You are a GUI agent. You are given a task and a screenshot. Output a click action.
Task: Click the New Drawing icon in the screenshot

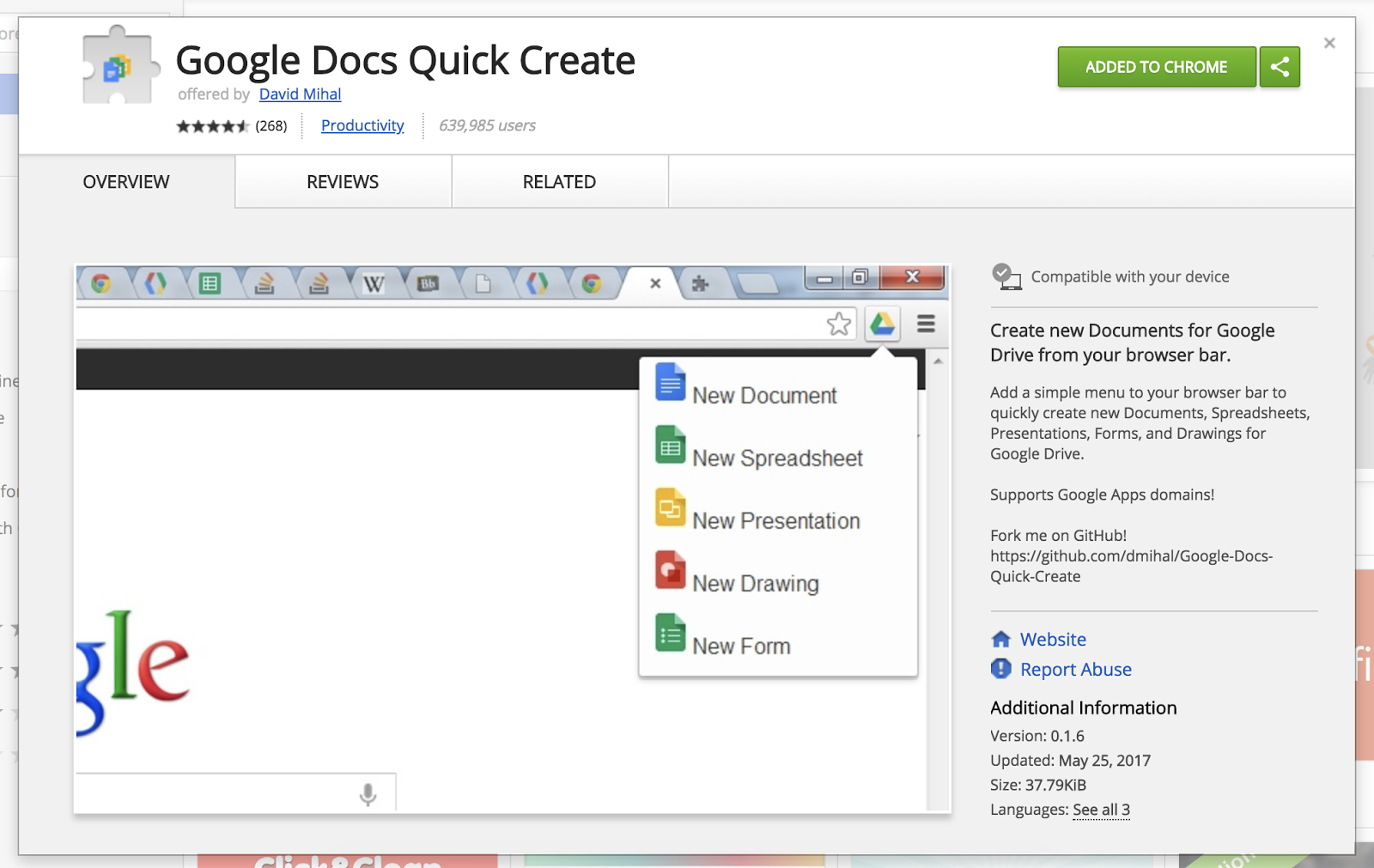(670, 570)
